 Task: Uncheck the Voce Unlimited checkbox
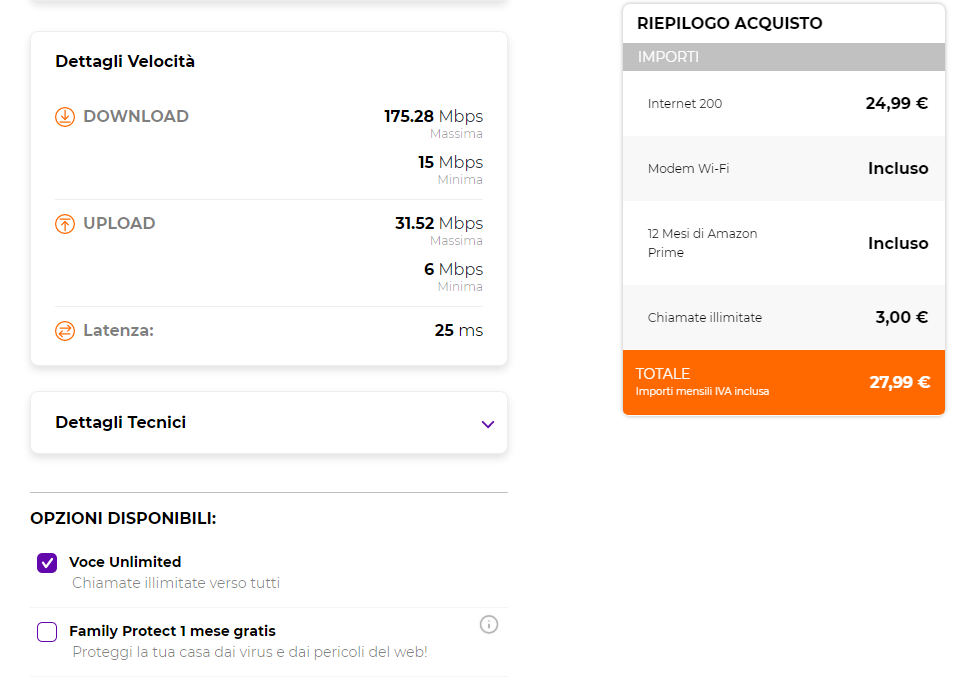point(47,563)
